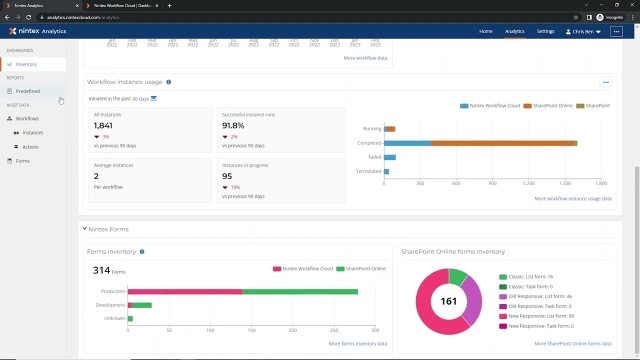The image size is (640, 360).
Task: Open the Settings tab
Action: click(545, 31)
